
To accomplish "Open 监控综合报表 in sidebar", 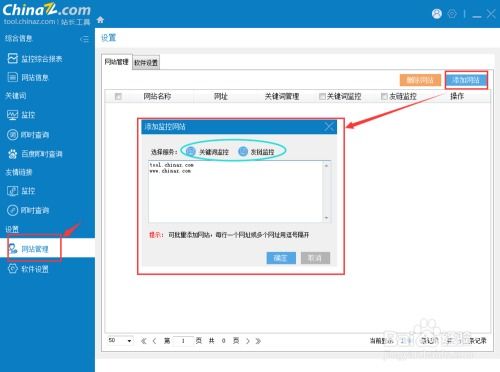I will click(35, 59).
